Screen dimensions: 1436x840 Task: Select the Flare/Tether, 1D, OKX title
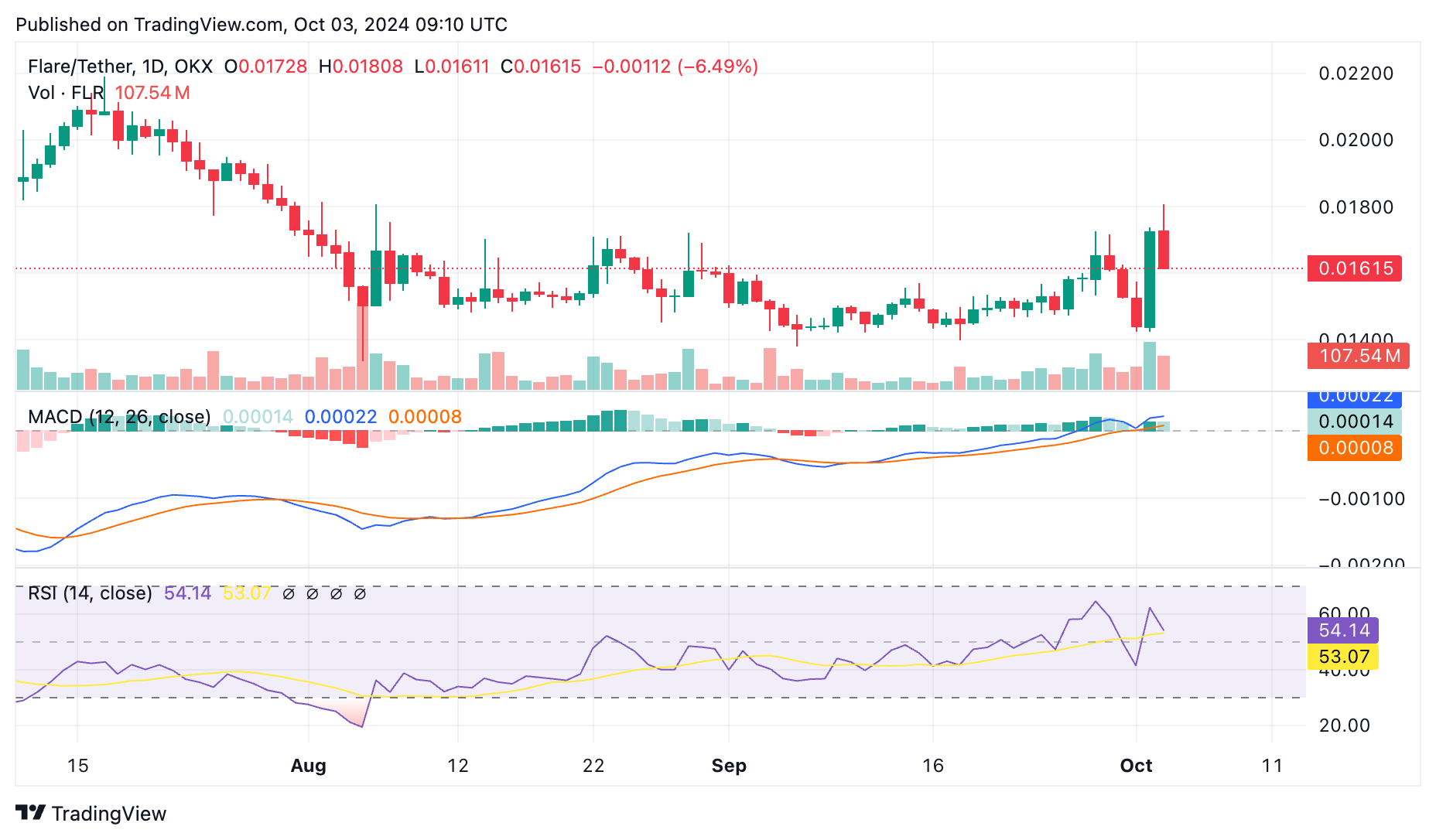(x=120, y=67)
